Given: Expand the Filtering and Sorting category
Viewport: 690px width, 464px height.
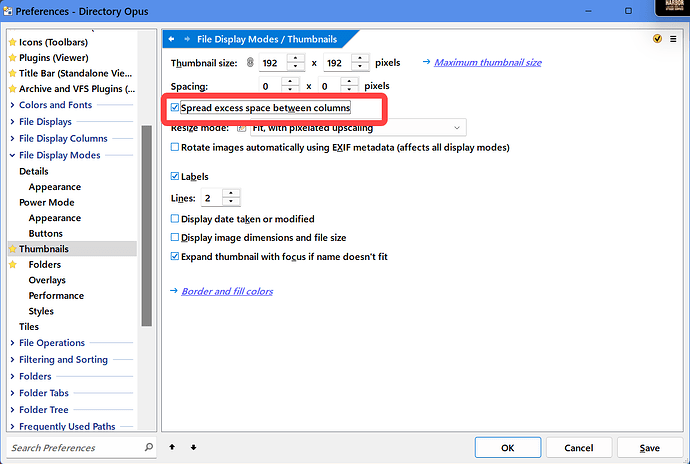Looking at the screenshot, I should tap(12, 359).
